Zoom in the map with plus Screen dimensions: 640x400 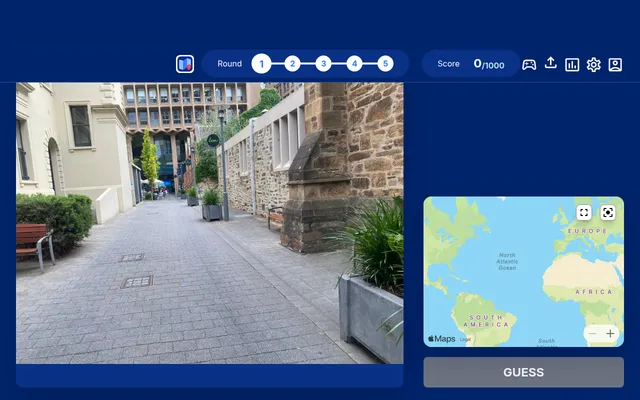[x=610, y=333]
